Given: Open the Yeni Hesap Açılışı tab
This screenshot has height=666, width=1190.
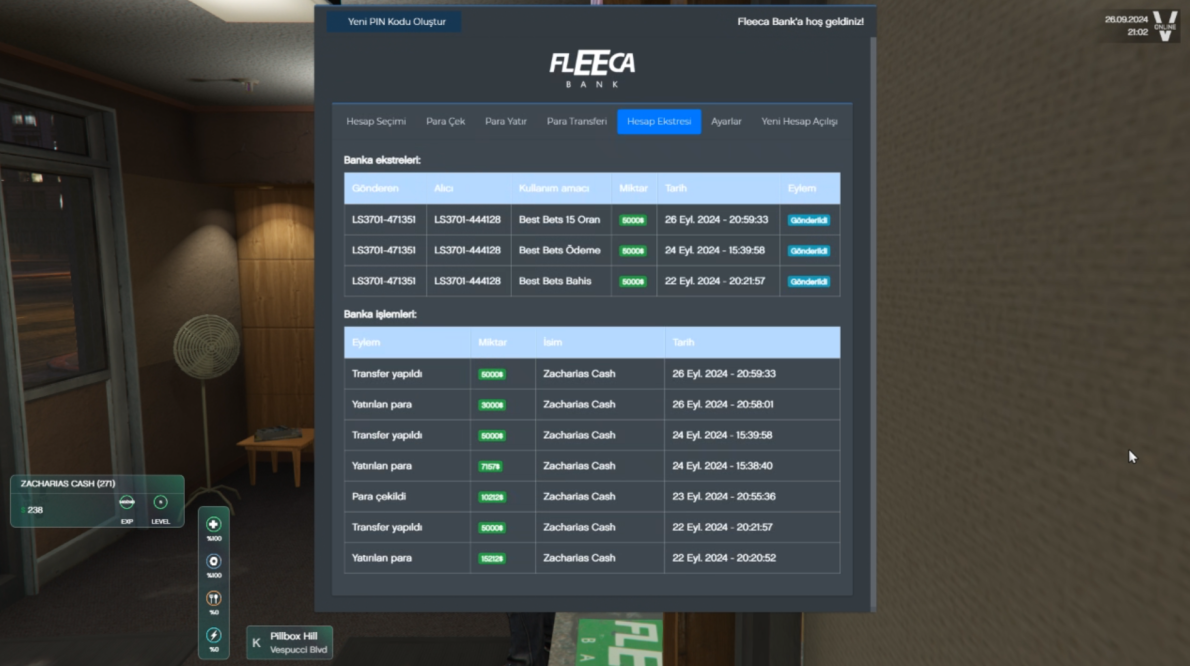Looking at the screenshot, I should coord(799,122).
